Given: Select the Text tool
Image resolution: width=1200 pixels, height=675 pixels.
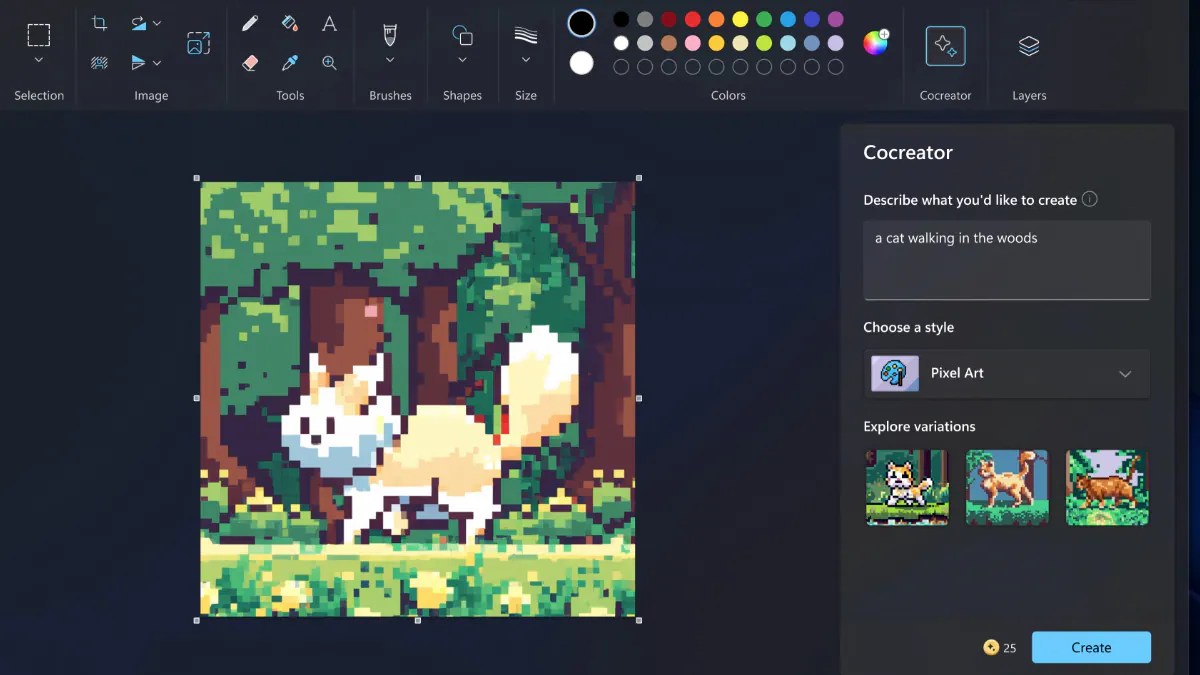Looking at the screenshot, I should tap(329, 23).
